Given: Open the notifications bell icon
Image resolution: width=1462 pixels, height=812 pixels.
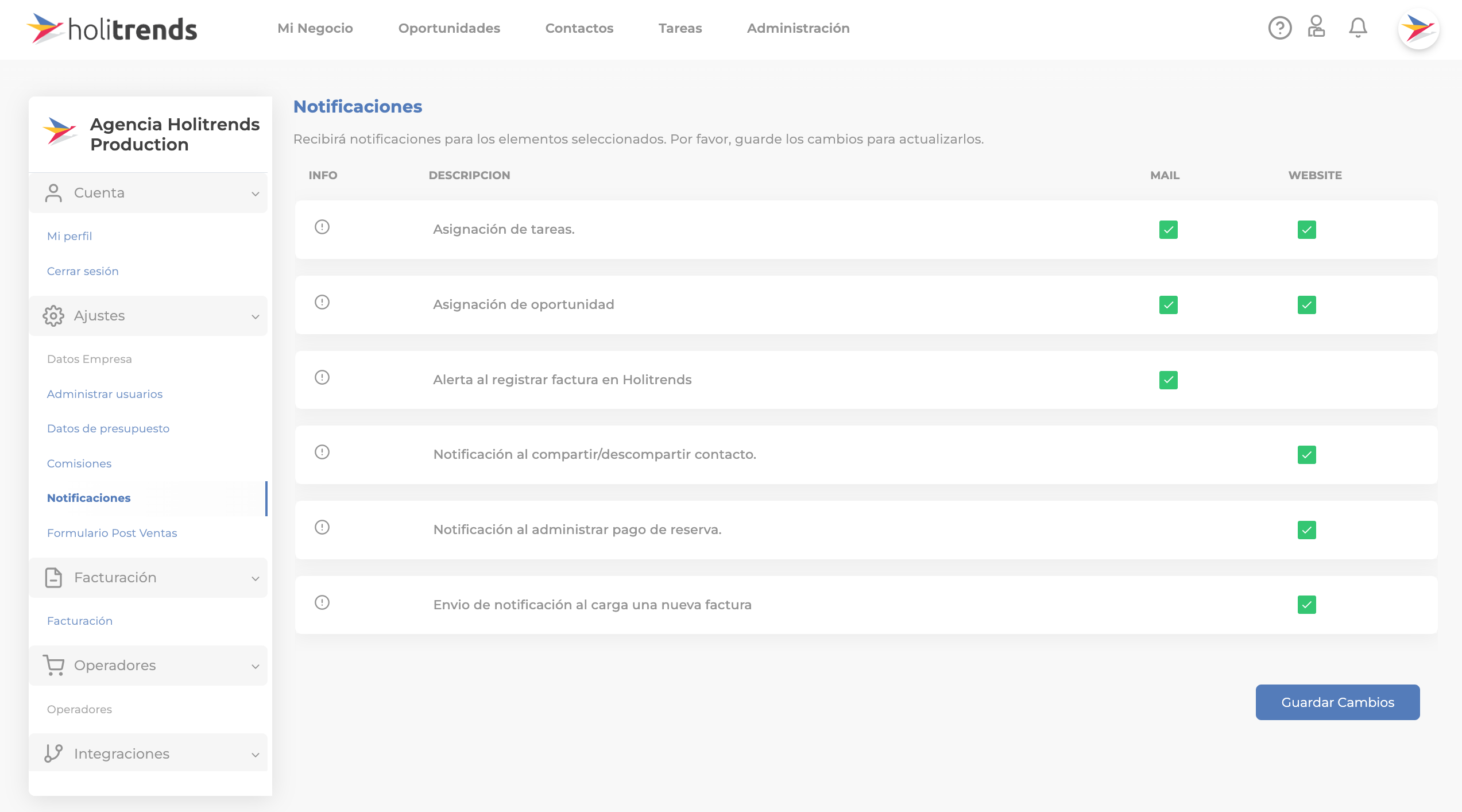Looking at the screenshot, I should 1358,28.
